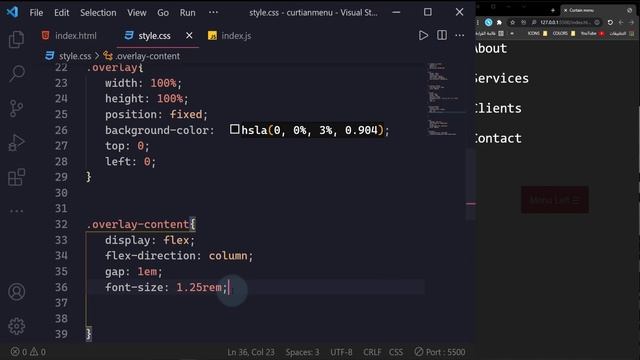640x360 pixels.
Task: Click the 'column' value on line 34
Action: [228, 256]
